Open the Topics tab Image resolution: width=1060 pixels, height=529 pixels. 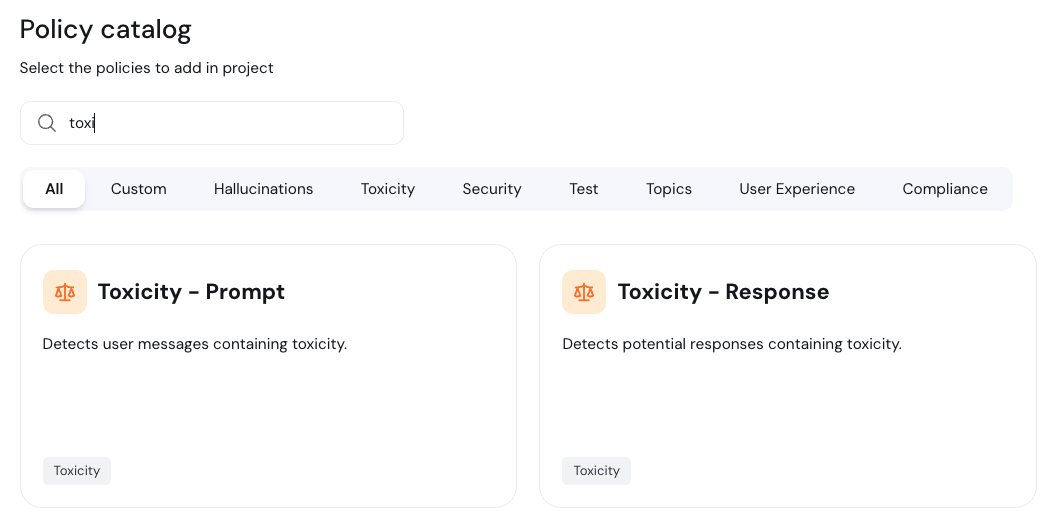(669, 189)
